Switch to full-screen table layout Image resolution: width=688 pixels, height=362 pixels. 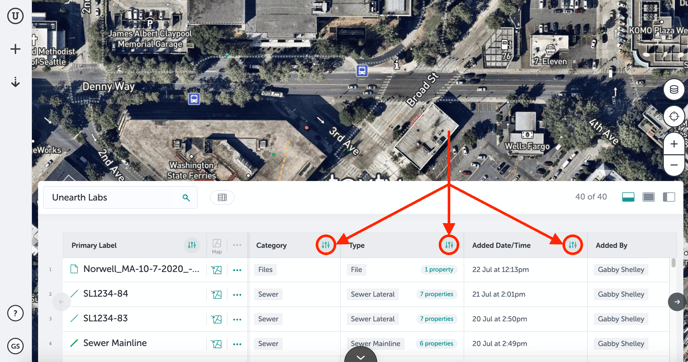[x=649, y=197]
